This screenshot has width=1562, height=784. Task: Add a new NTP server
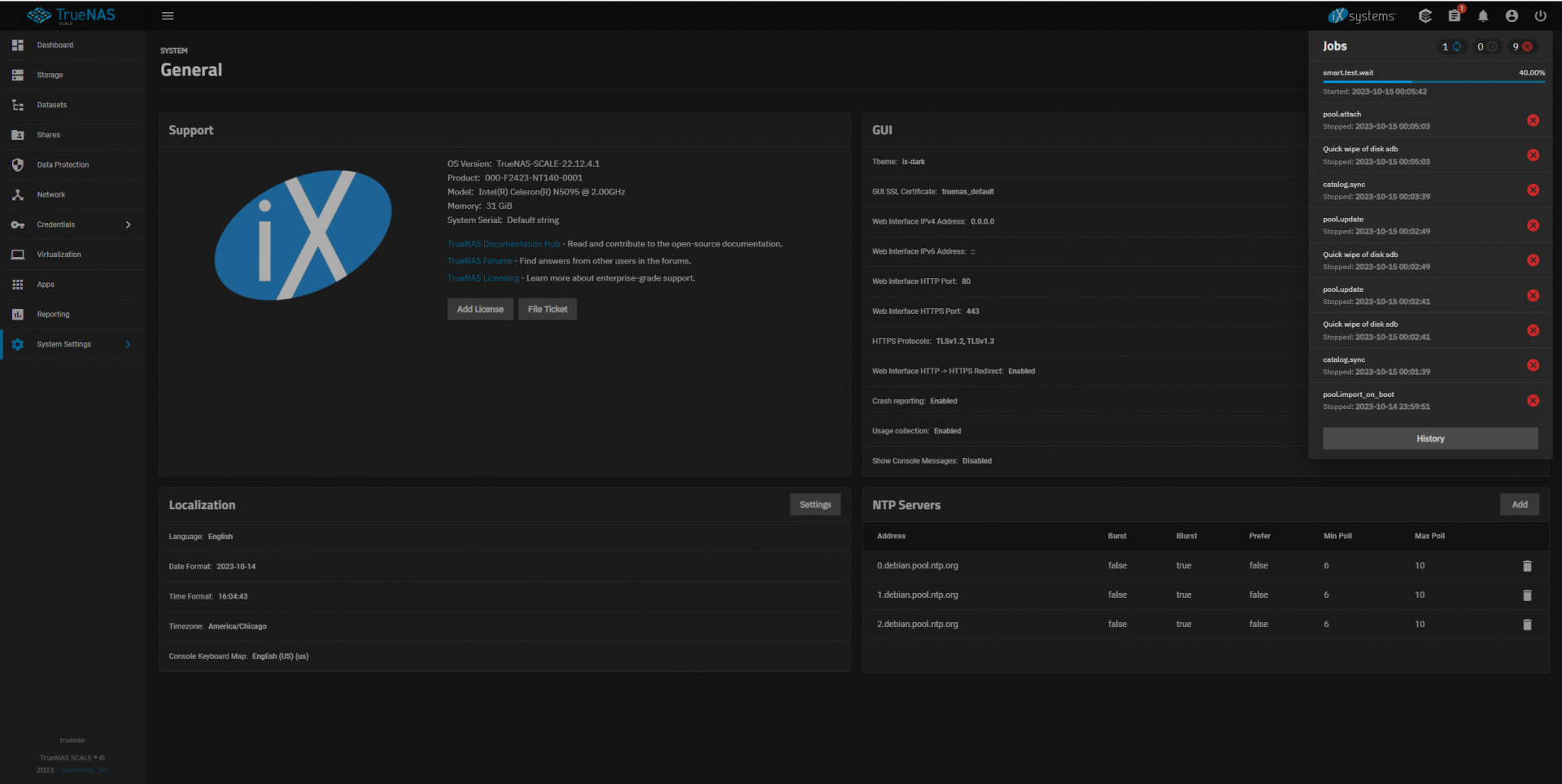click(x=1520, y=505)
